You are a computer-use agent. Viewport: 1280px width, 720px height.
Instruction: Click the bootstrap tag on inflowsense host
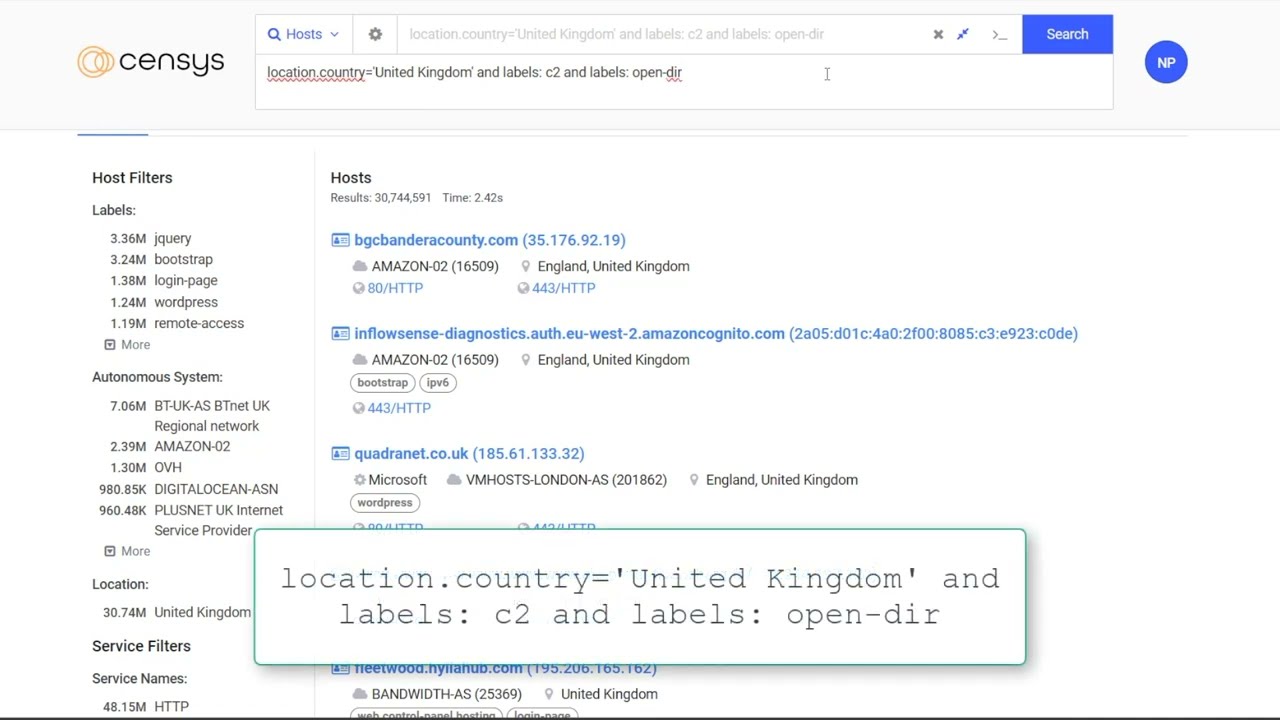point(382,383)
